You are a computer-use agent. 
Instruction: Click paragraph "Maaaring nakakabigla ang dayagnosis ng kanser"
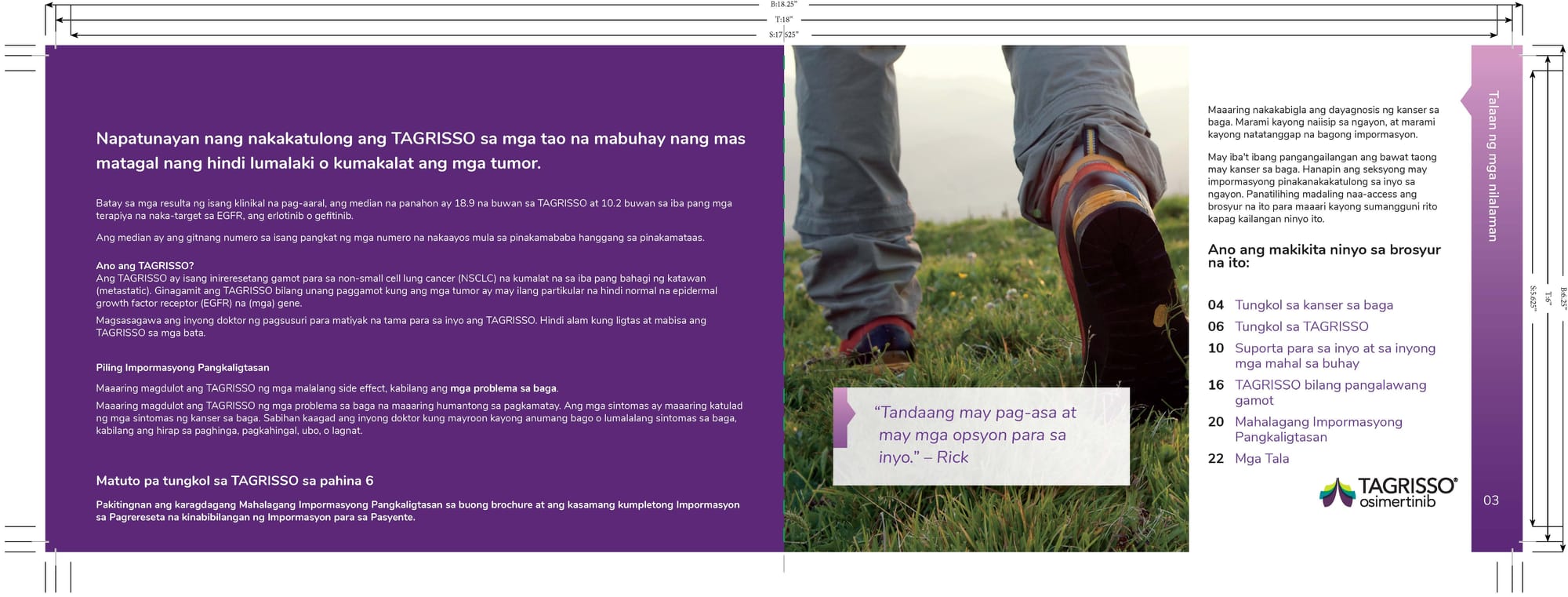click(x=1323, y=122)
